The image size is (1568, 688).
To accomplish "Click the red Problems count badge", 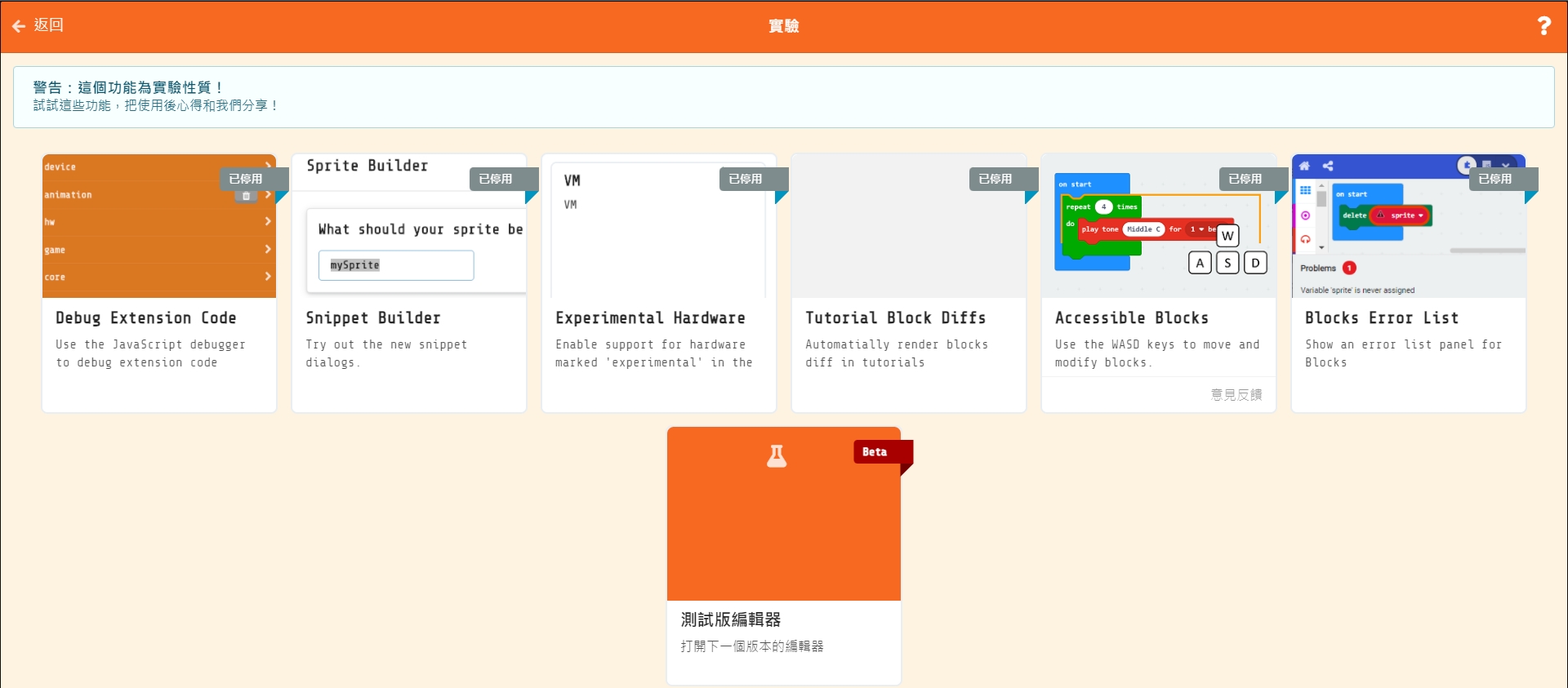I will pos(1349,268).
